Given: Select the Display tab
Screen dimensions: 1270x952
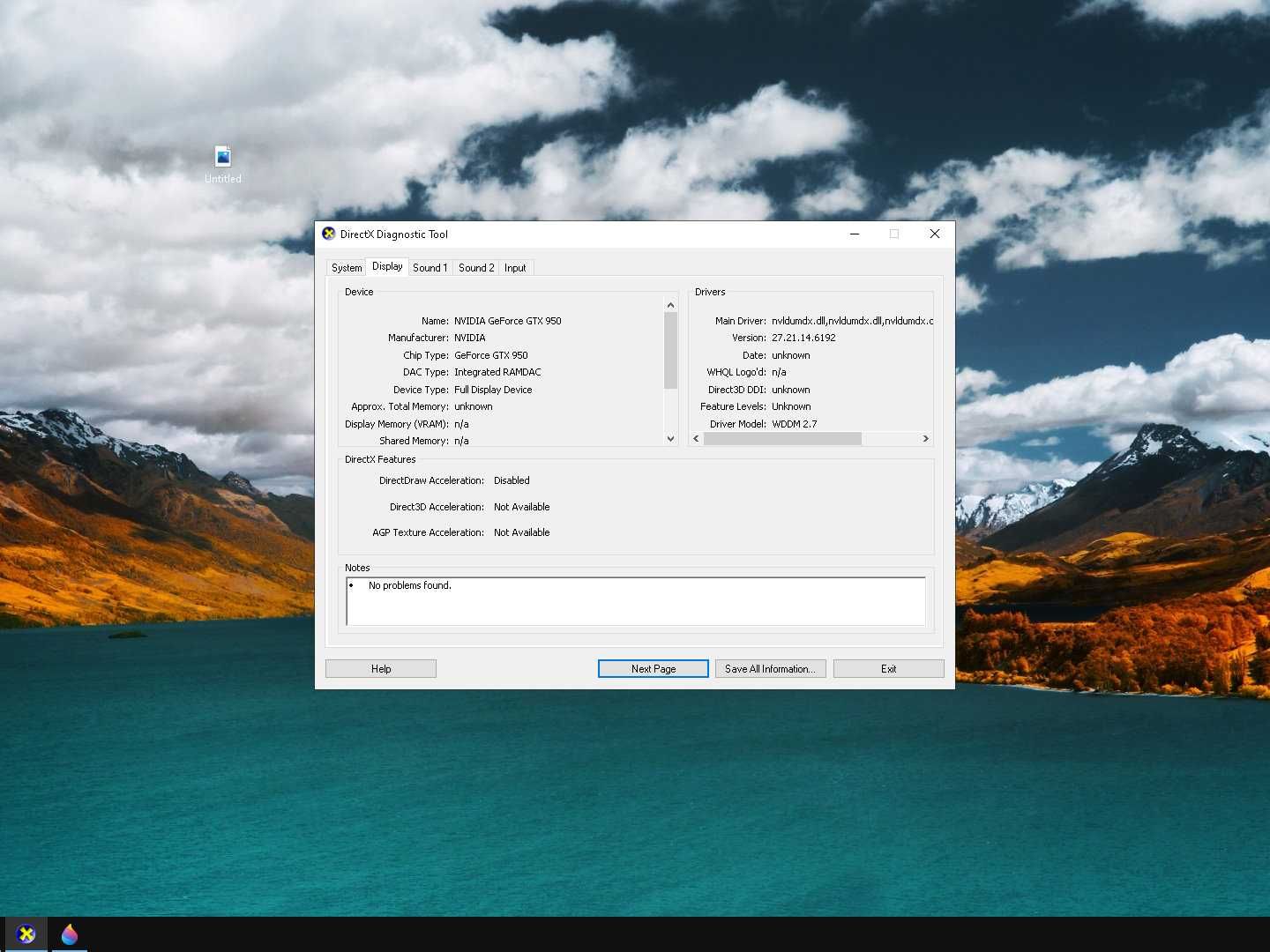Looking at the screenshot, I should click(387, 266).
